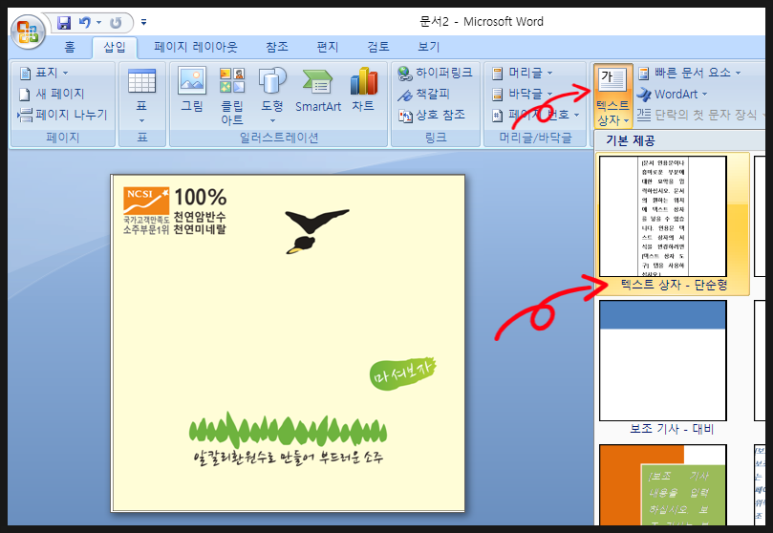The width and height of the screenshot is (773, 533).
Task: Go to the 편지 tab
Action: click(x=327, y=47)
